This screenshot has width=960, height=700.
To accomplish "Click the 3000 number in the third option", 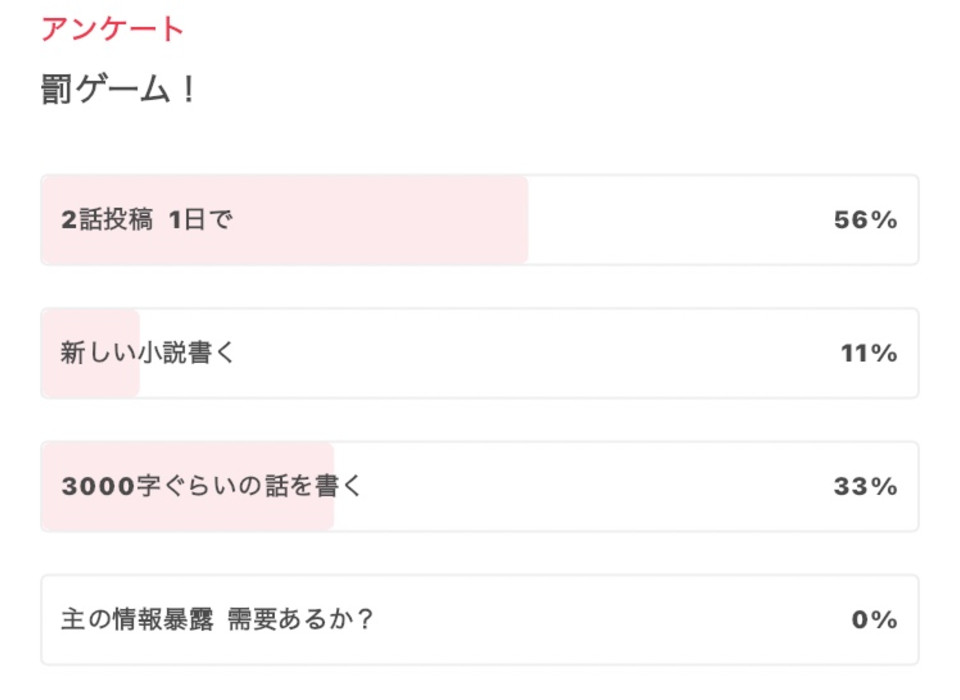I will (97, 487).
